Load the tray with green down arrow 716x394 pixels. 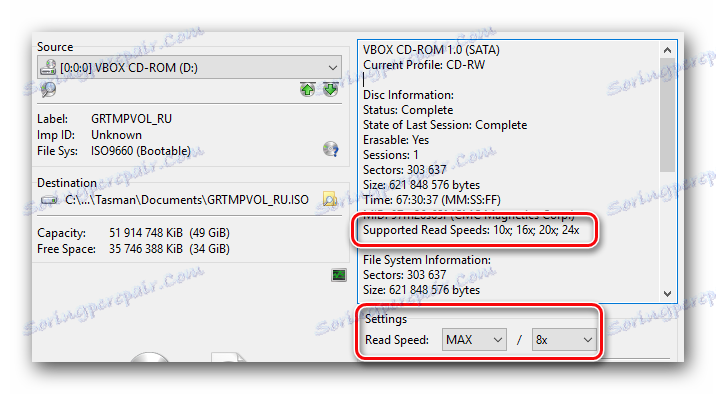pyautogui.click(x=330, y=89)
